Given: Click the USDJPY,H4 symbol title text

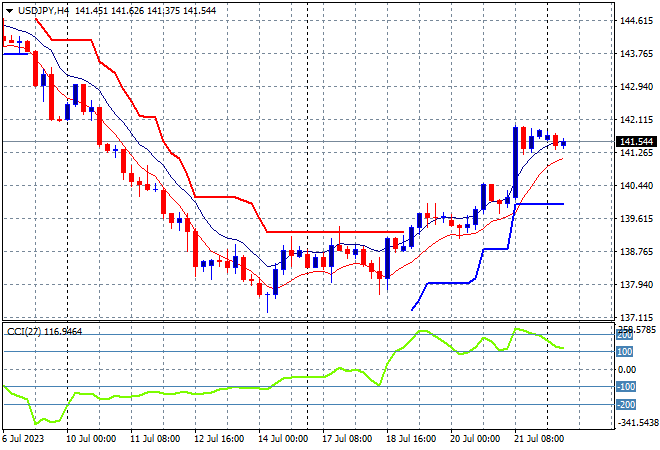Looking at the screenshot, I should click(43, 11).
